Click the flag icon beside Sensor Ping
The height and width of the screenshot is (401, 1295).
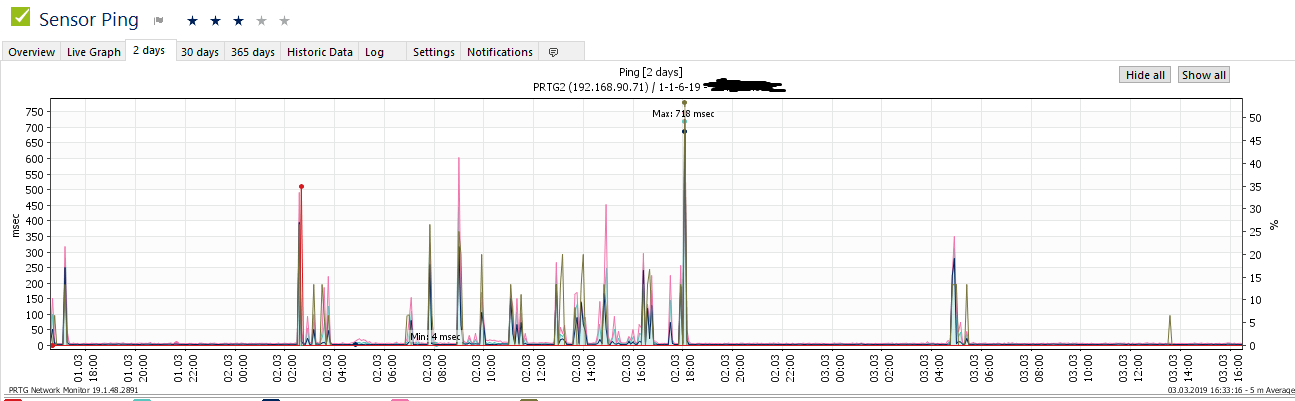click(x=158, y=20)
